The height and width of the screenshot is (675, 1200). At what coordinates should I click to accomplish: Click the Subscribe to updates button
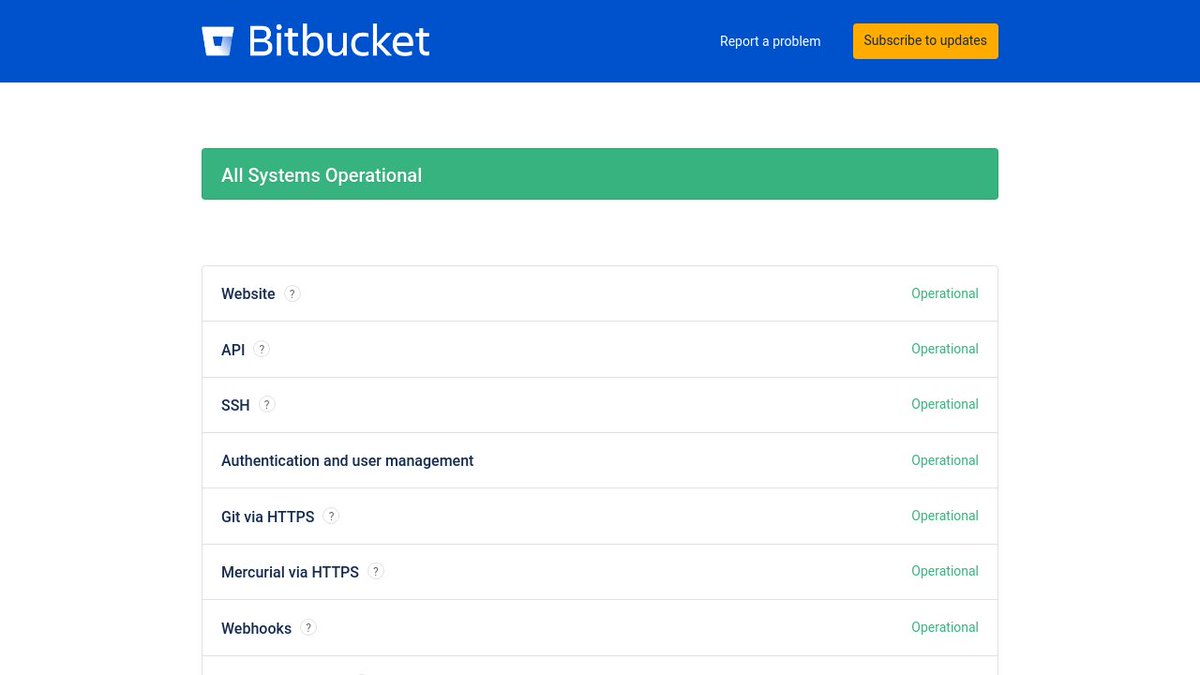coord(925,41)
